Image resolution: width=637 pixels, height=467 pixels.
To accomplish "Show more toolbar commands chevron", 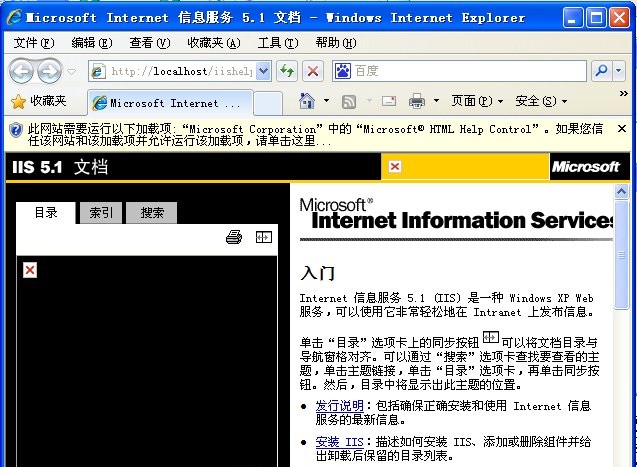I will [623, 94].
